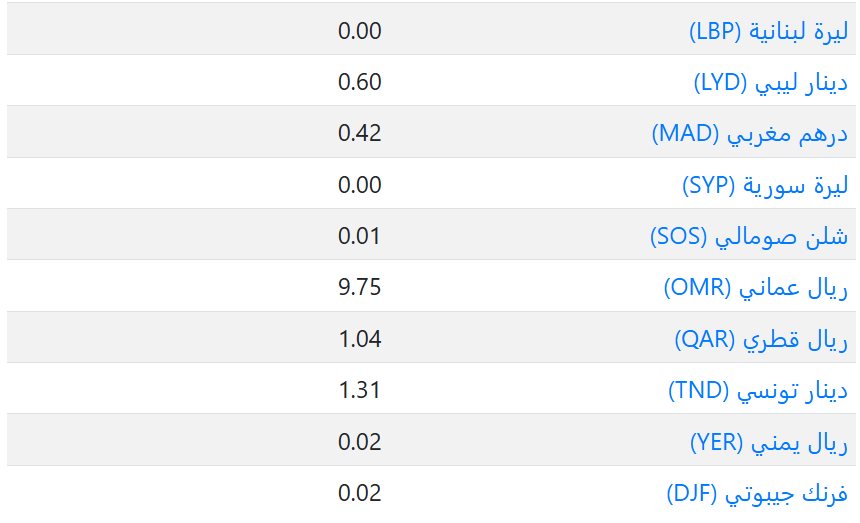Open the Moroccan dirham (MAD) link
The width and height of the screenshot is (860, 523).
[x=749, y=133]
